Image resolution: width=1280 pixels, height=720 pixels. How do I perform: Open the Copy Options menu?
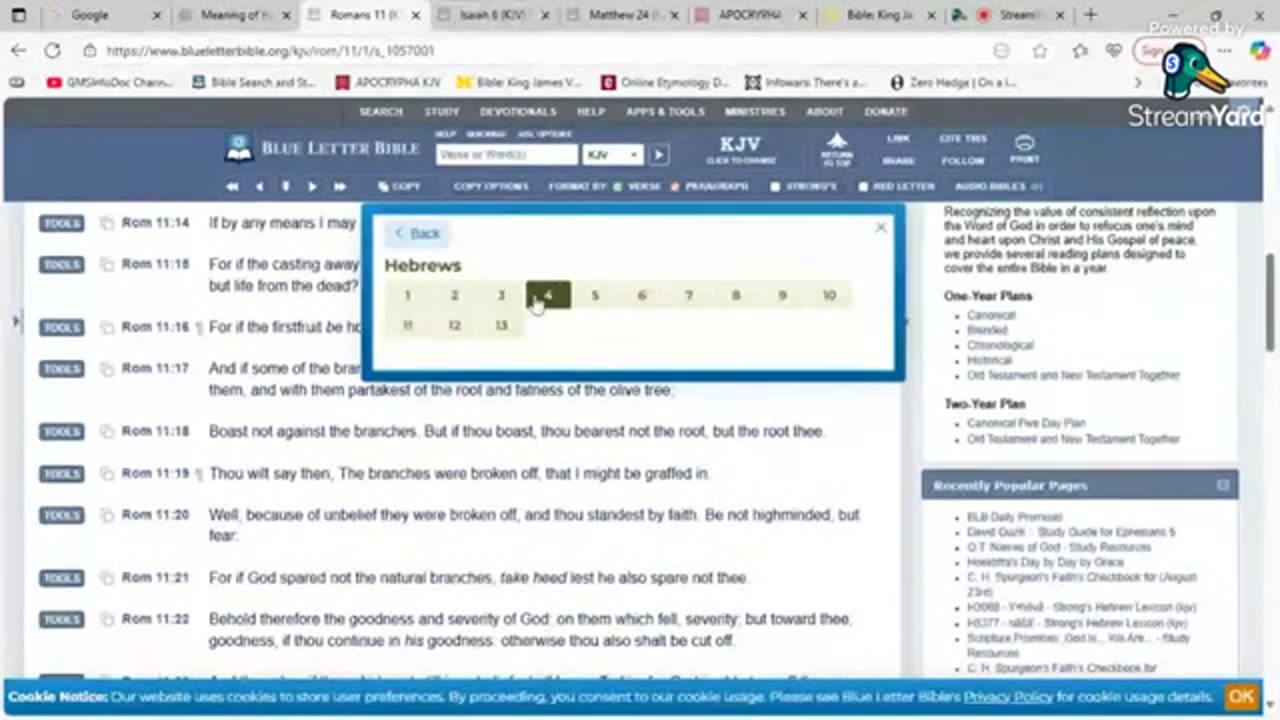[x=491, y=187]
